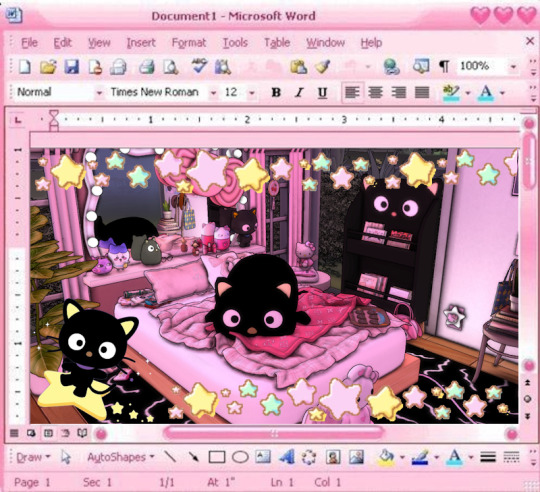Align text right
This screenshot has width=540, height=492.
point(398,92)
